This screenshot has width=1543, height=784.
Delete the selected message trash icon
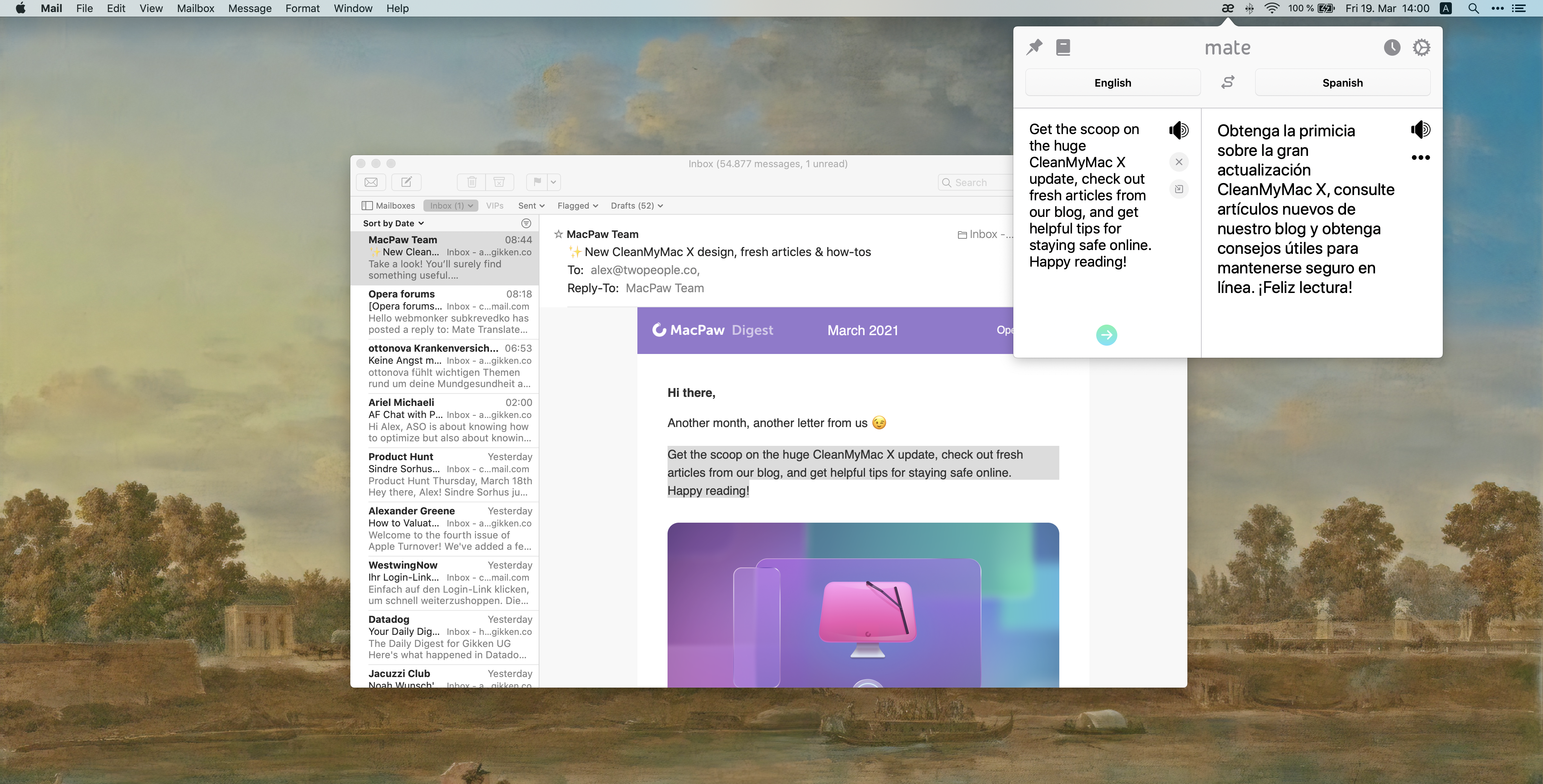(471, 182)
